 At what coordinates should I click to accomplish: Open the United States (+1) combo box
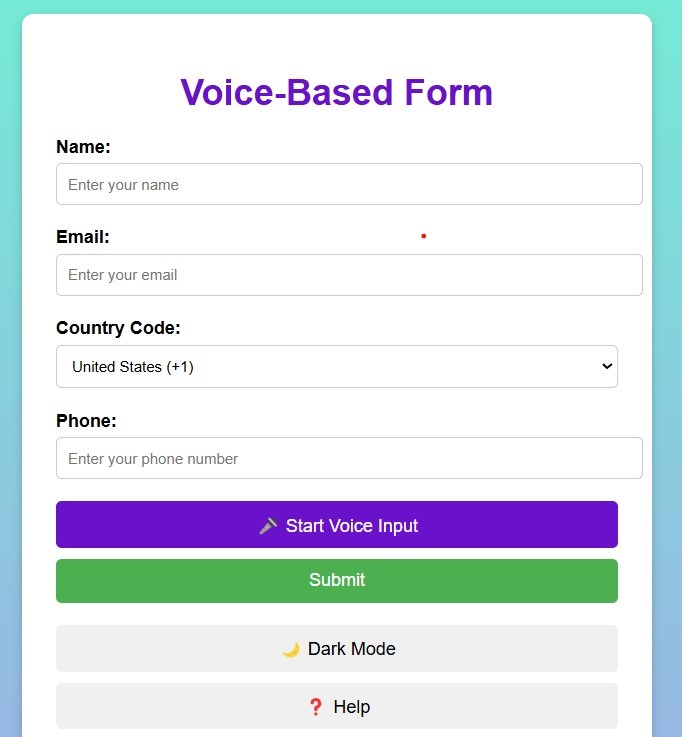(x=337, y=367)
